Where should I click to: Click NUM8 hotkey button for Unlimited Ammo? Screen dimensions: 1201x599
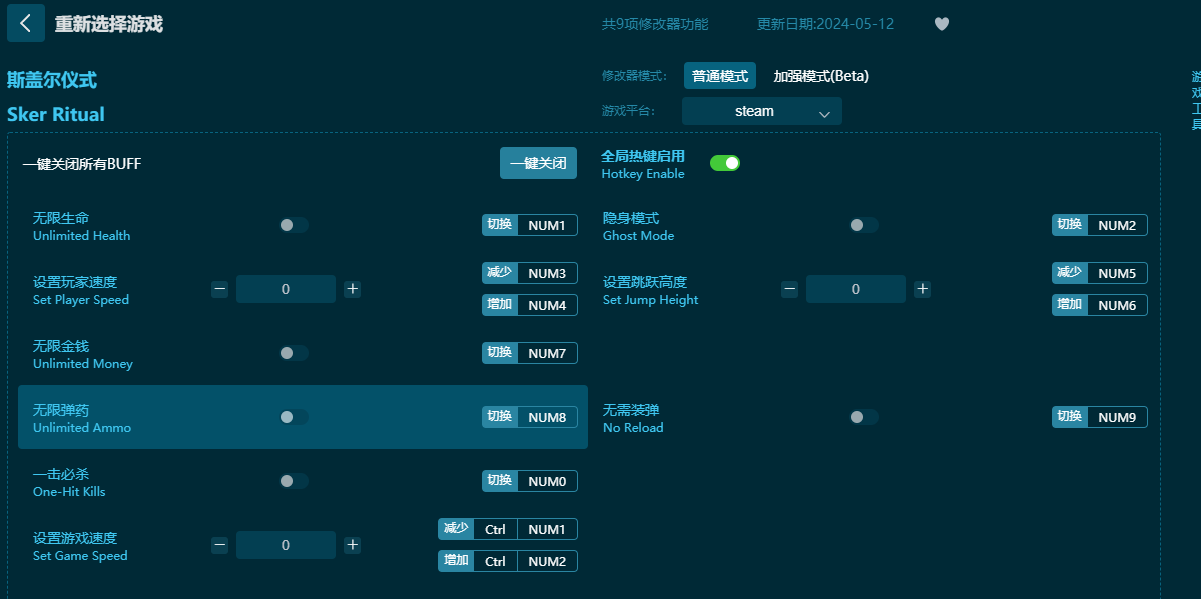pyautogui.click(x=547, y=417)
